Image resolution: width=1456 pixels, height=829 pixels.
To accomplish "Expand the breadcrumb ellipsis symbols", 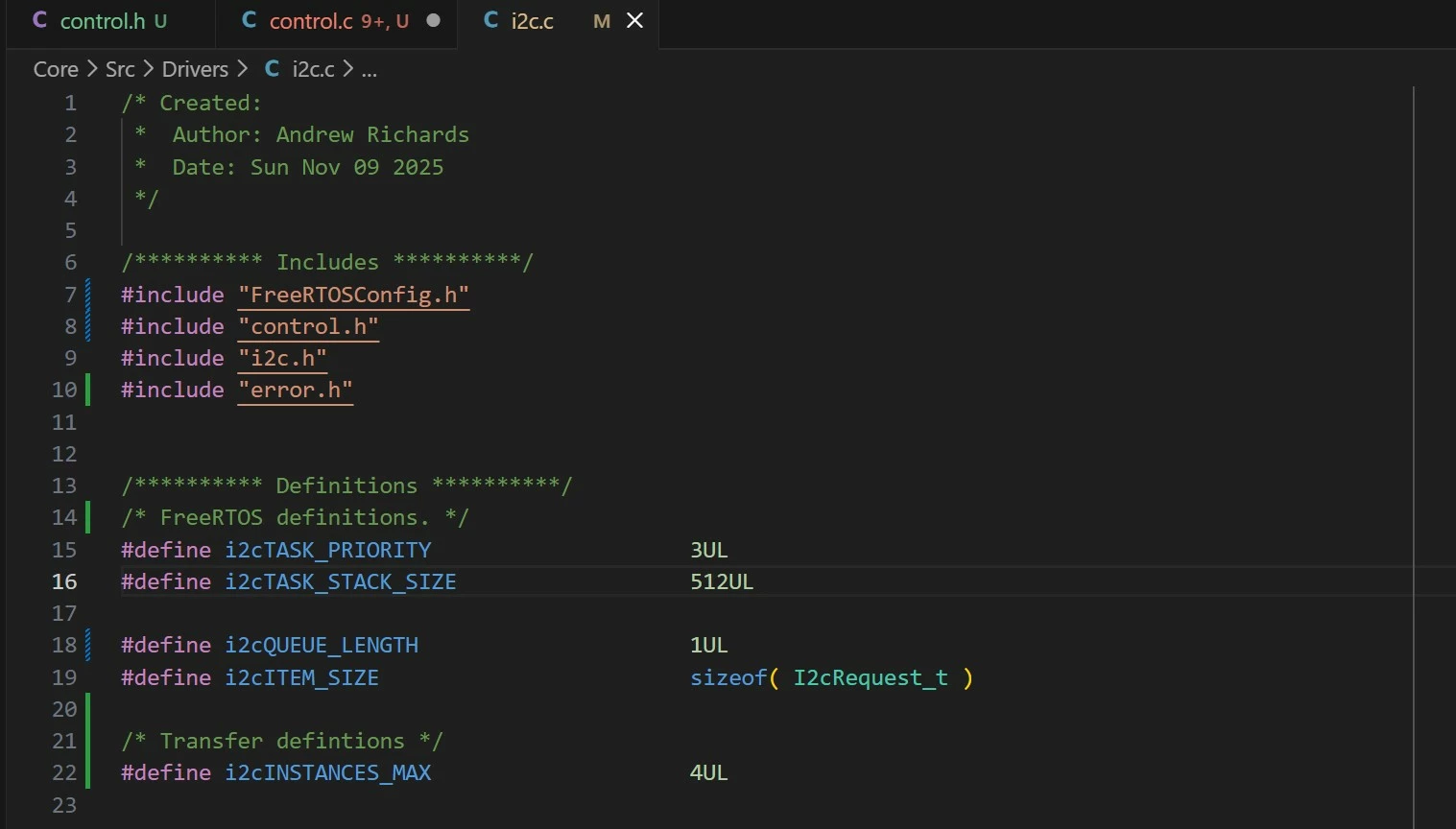I will [x=370, y=70].
